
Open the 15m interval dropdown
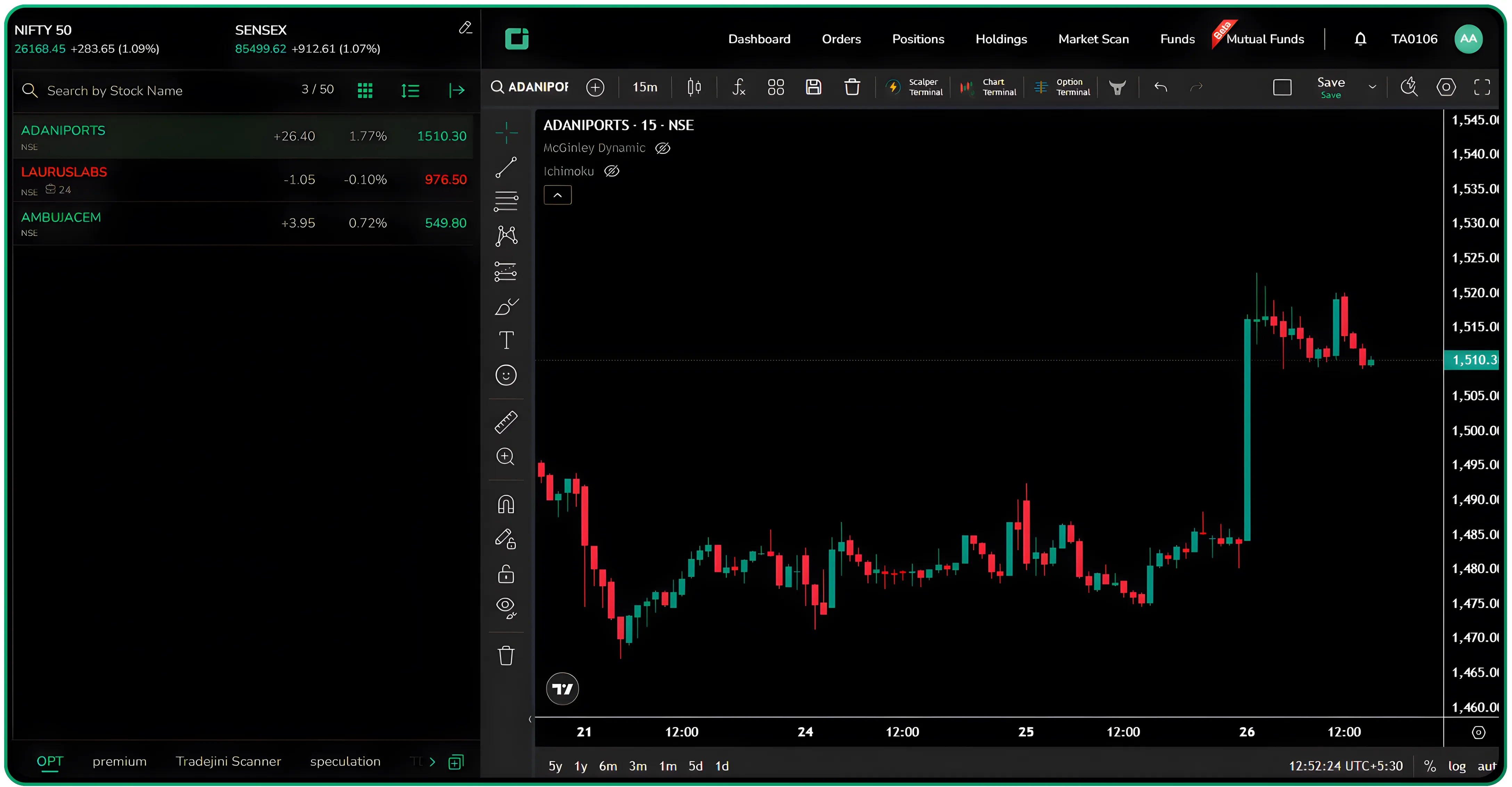[x=645, y=87]
